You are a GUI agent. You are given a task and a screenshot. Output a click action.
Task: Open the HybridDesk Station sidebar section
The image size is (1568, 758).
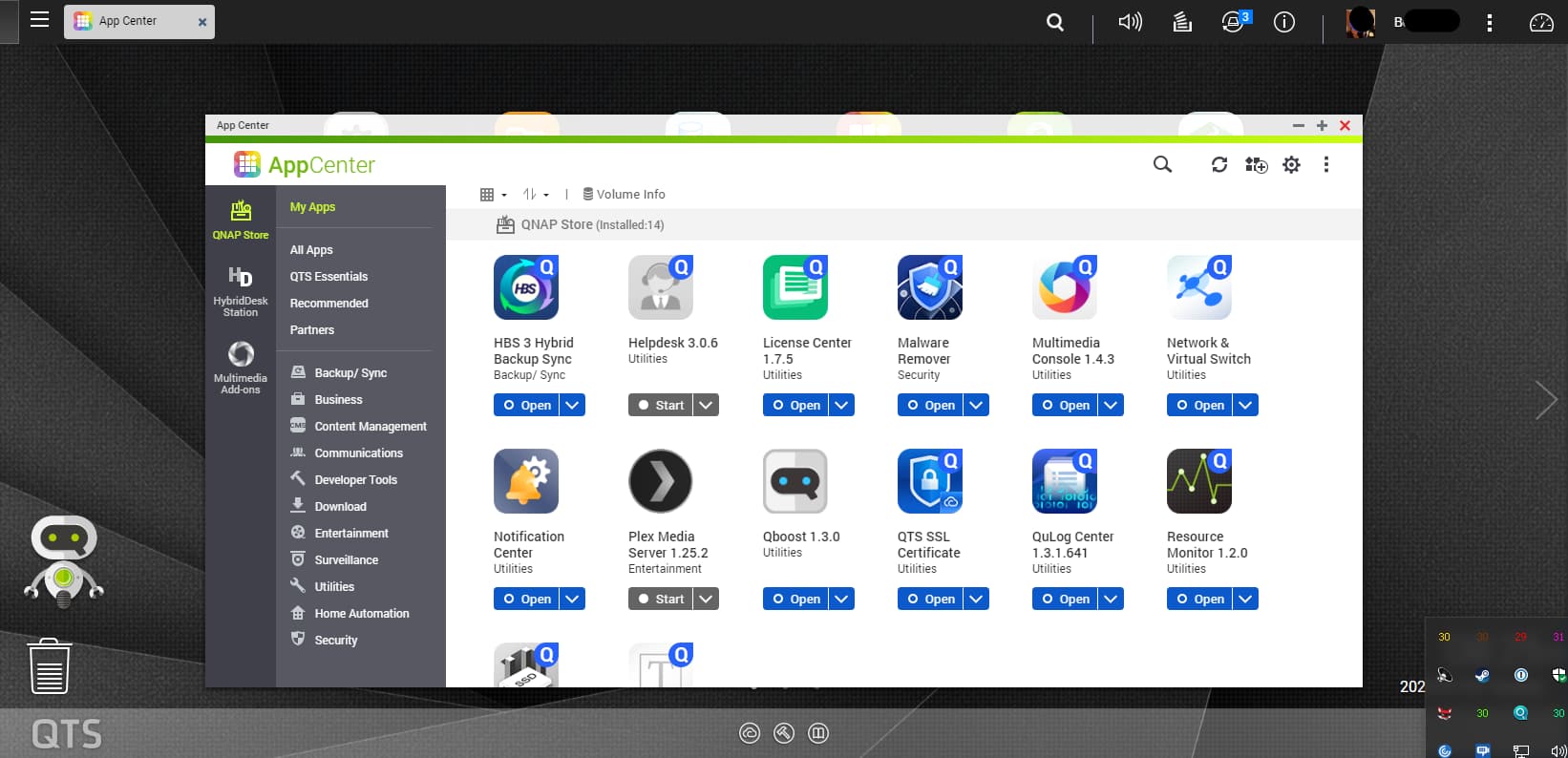241,291
